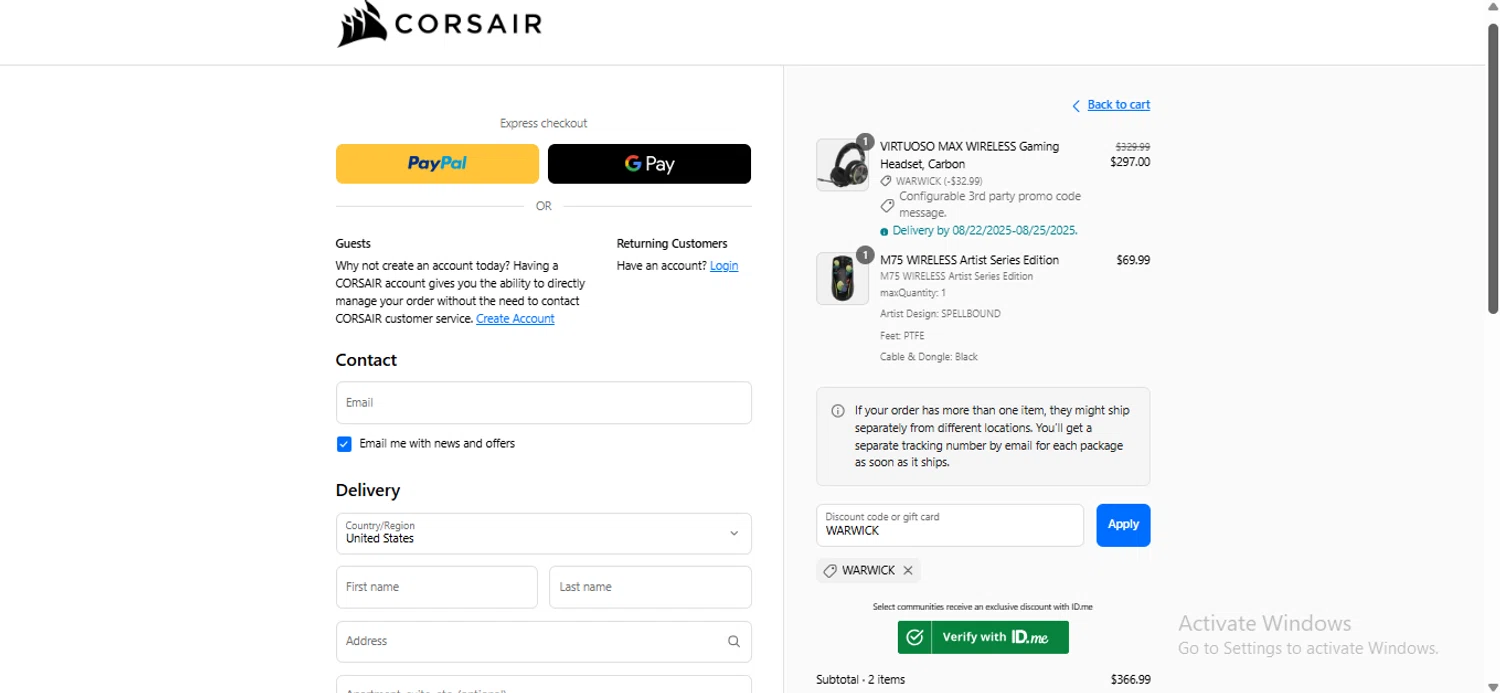This screenshot has width=1500, height=693.
Task: Click the Feet: PTFE text
Action: [x=902, y=336]
